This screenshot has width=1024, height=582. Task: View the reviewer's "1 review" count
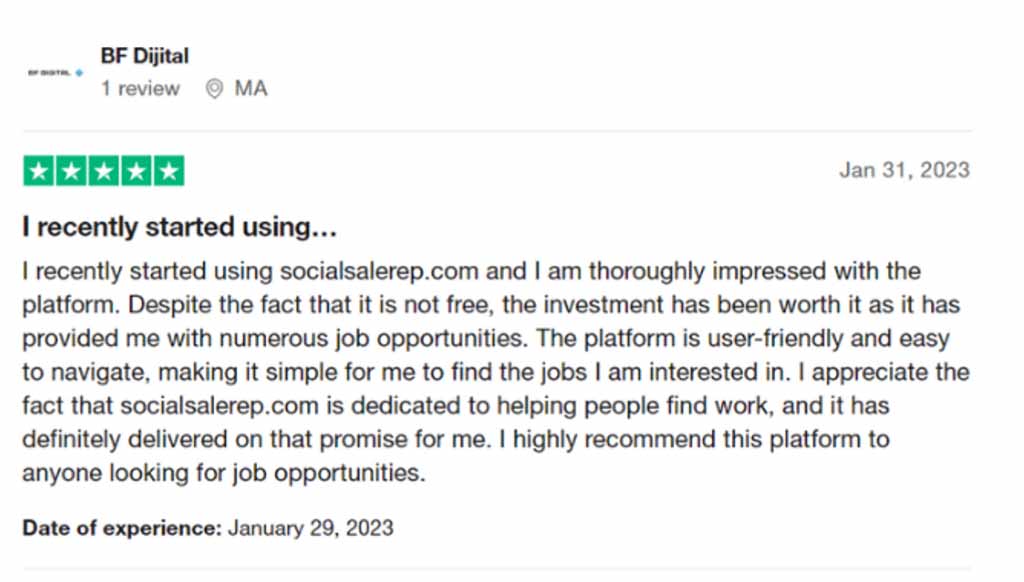(140, 88)
